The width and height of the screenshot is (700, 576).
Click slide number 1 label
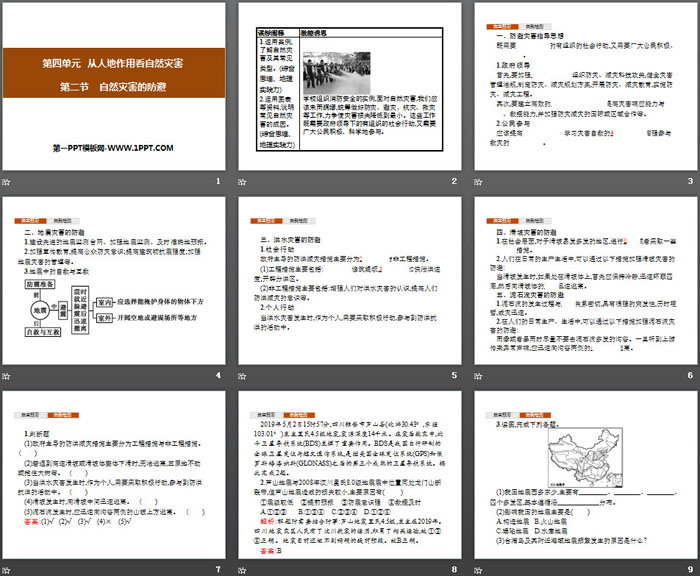[x=218, y=181]
